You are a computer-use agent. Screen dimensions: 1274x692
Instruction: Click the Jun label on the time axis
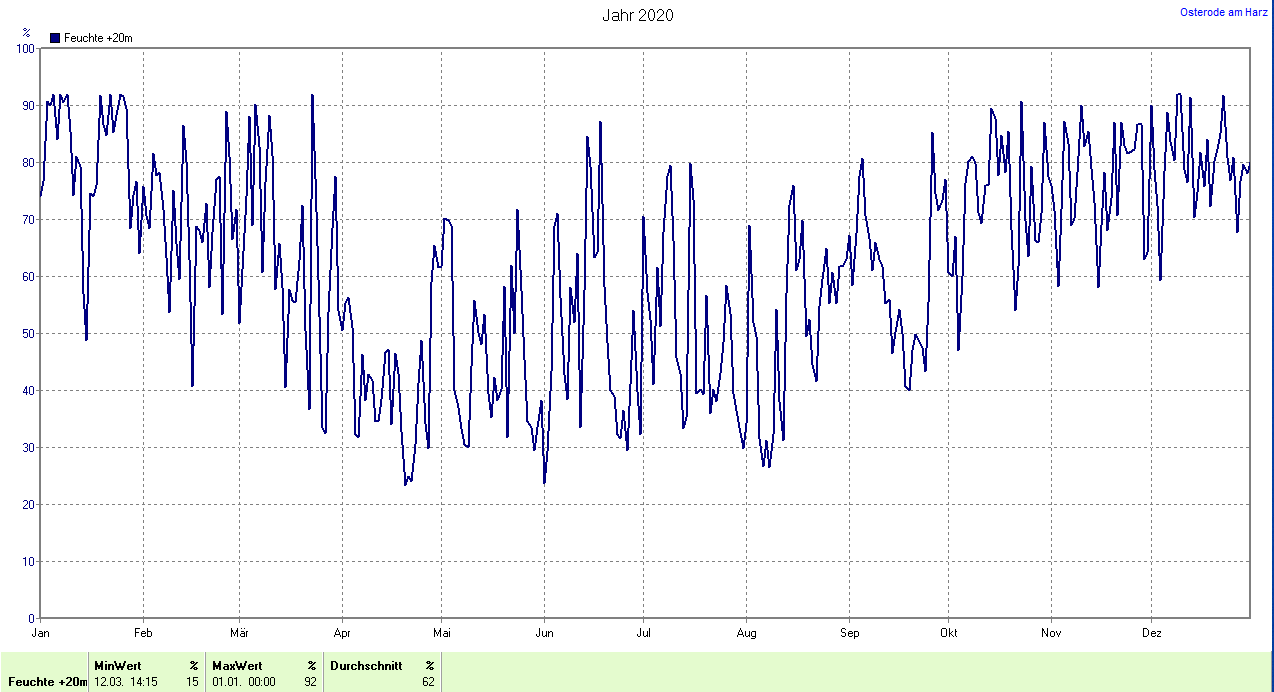[544, 633]
